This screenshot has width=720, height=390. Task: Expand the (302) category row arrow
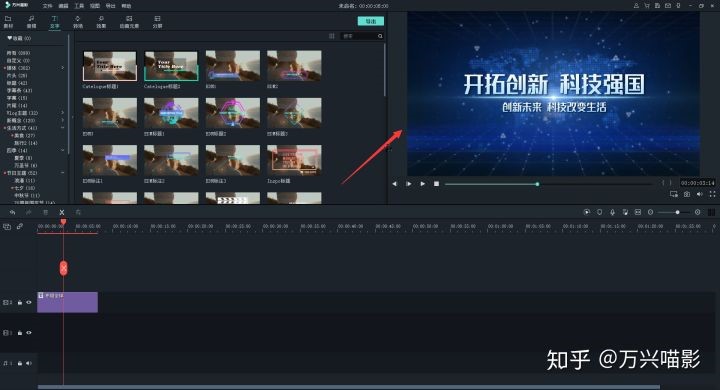pos(62,68)
